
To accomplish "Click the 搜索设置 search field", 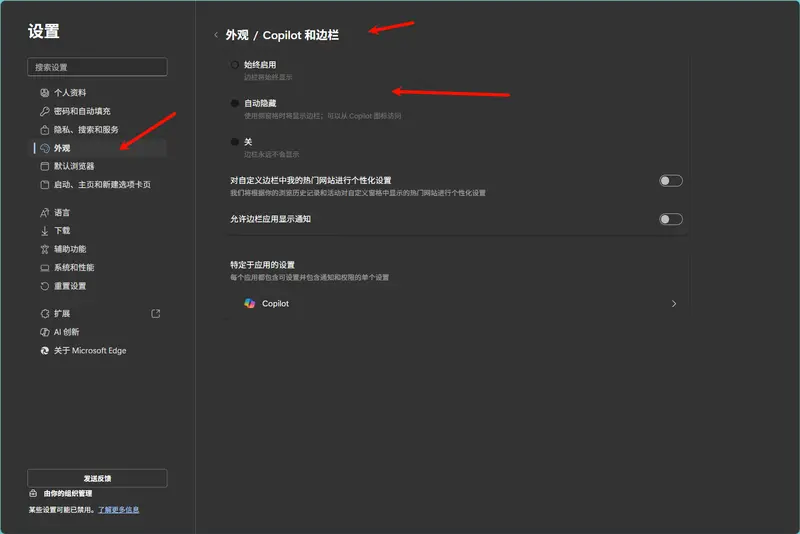I will [x=97, y=67].
